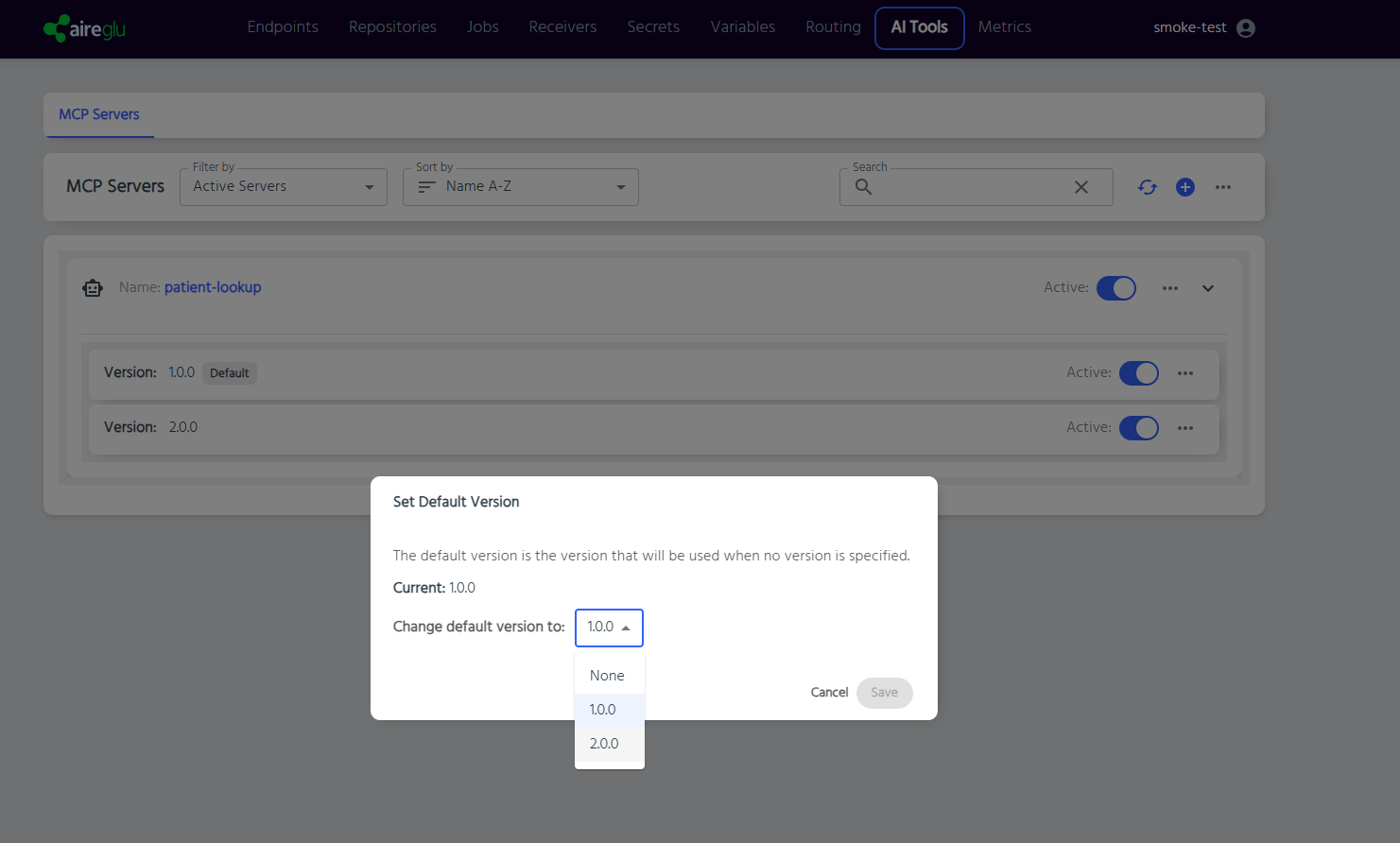Click the refresh MCP servers icon

(x=1147, y=187)
